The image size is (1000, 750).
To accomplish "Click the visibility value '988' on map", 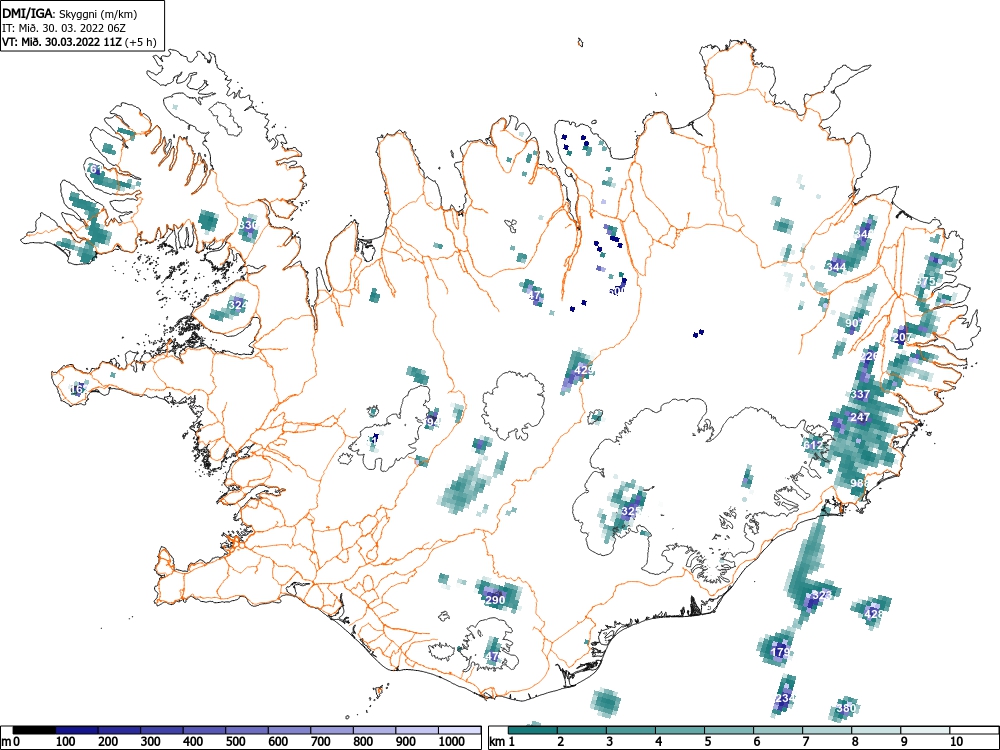I will coord(859,483).
